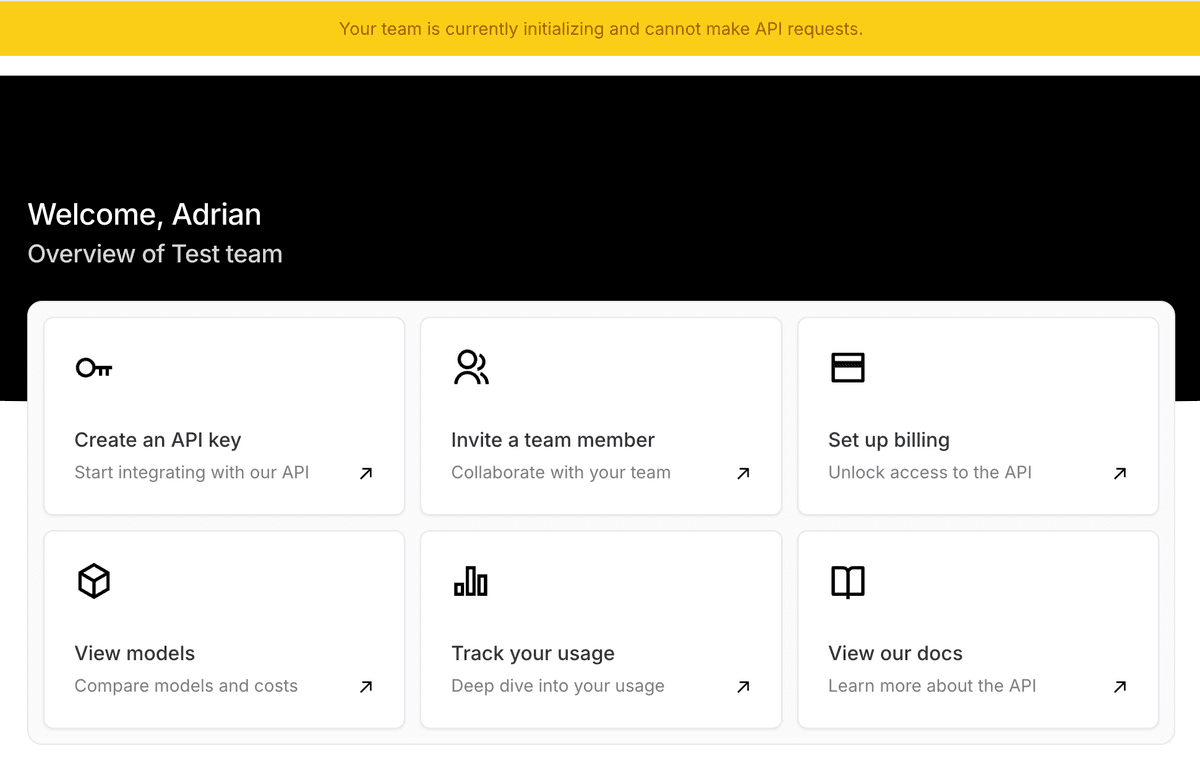The width and height of the screenshot is (1200, 776).
Task: Click the arrow on View models card
Action: tap(364, 686)
